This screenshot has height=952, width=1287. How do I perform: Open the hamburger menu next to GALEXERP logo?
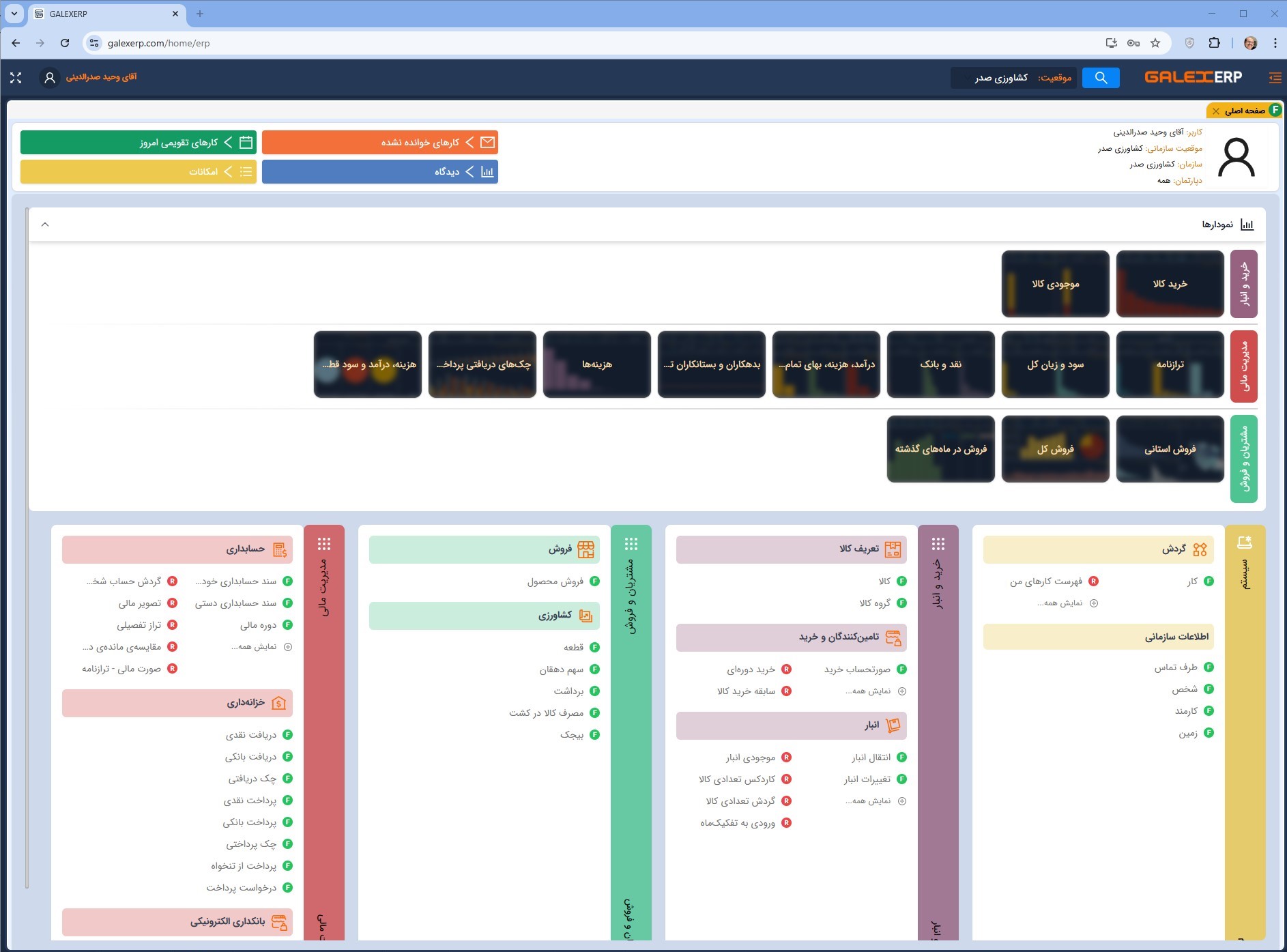(x=1275, y=78)
